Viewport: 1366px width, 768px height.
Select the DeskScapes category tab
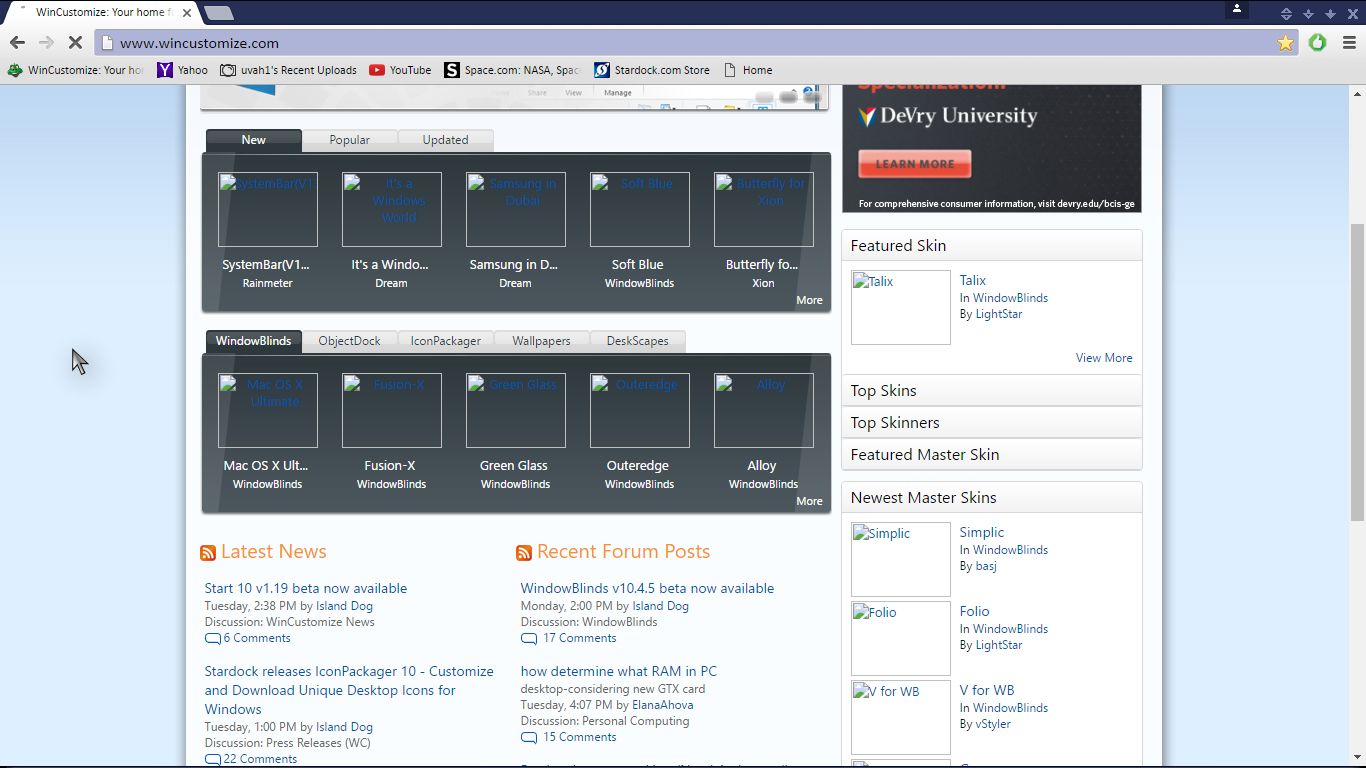[637, 341]
